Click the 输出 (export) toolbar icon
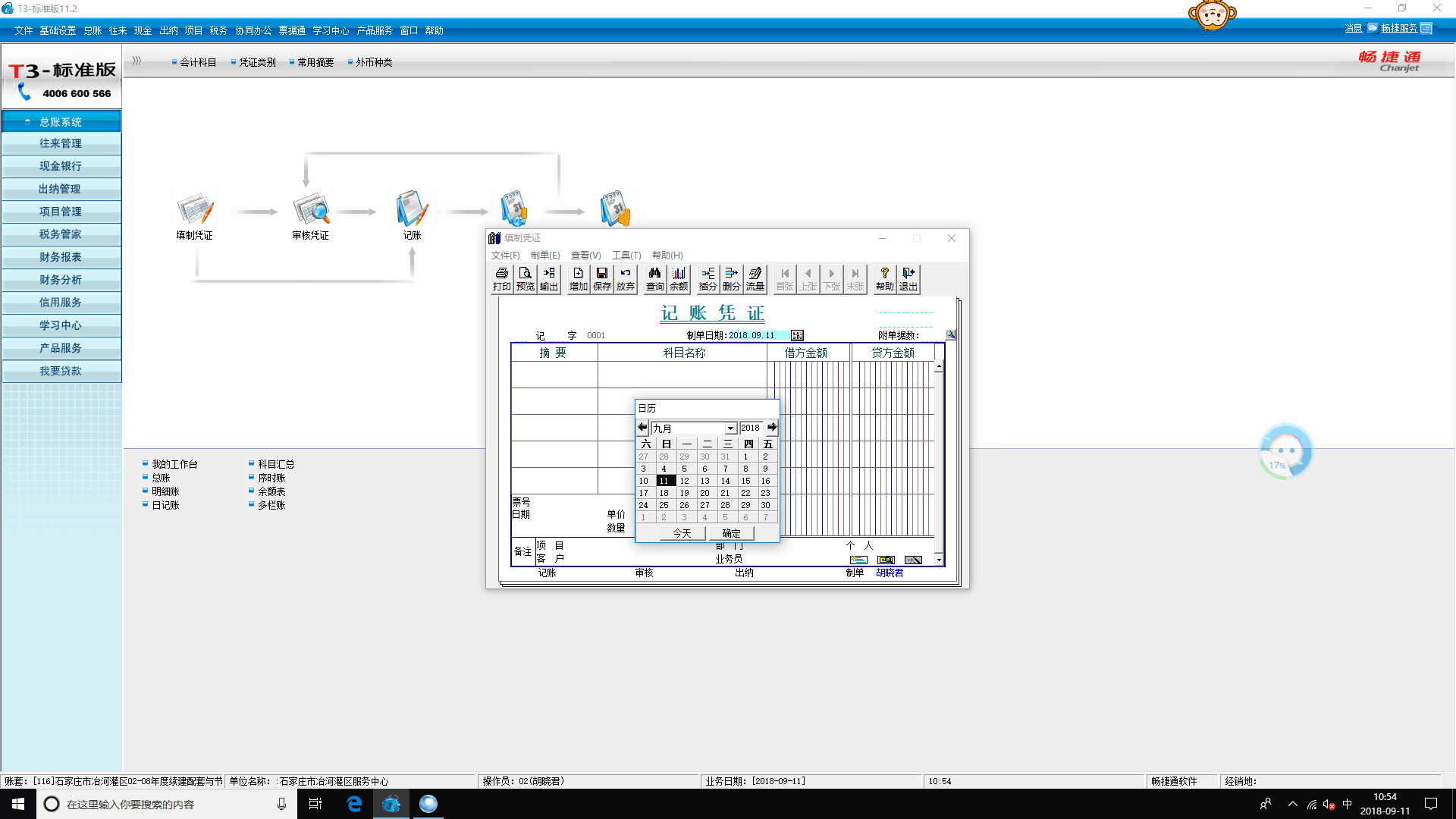 [549, 278]
